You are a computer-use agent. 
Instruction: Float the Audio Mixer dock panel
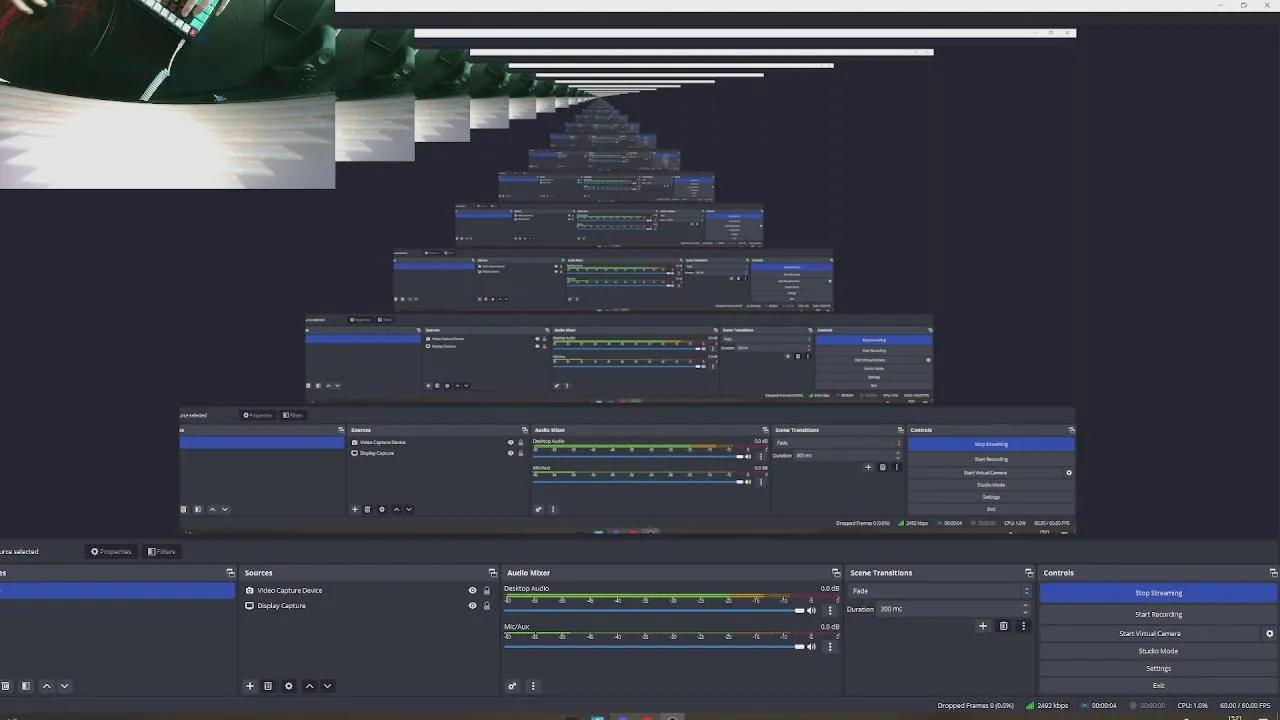click(836, 573)
